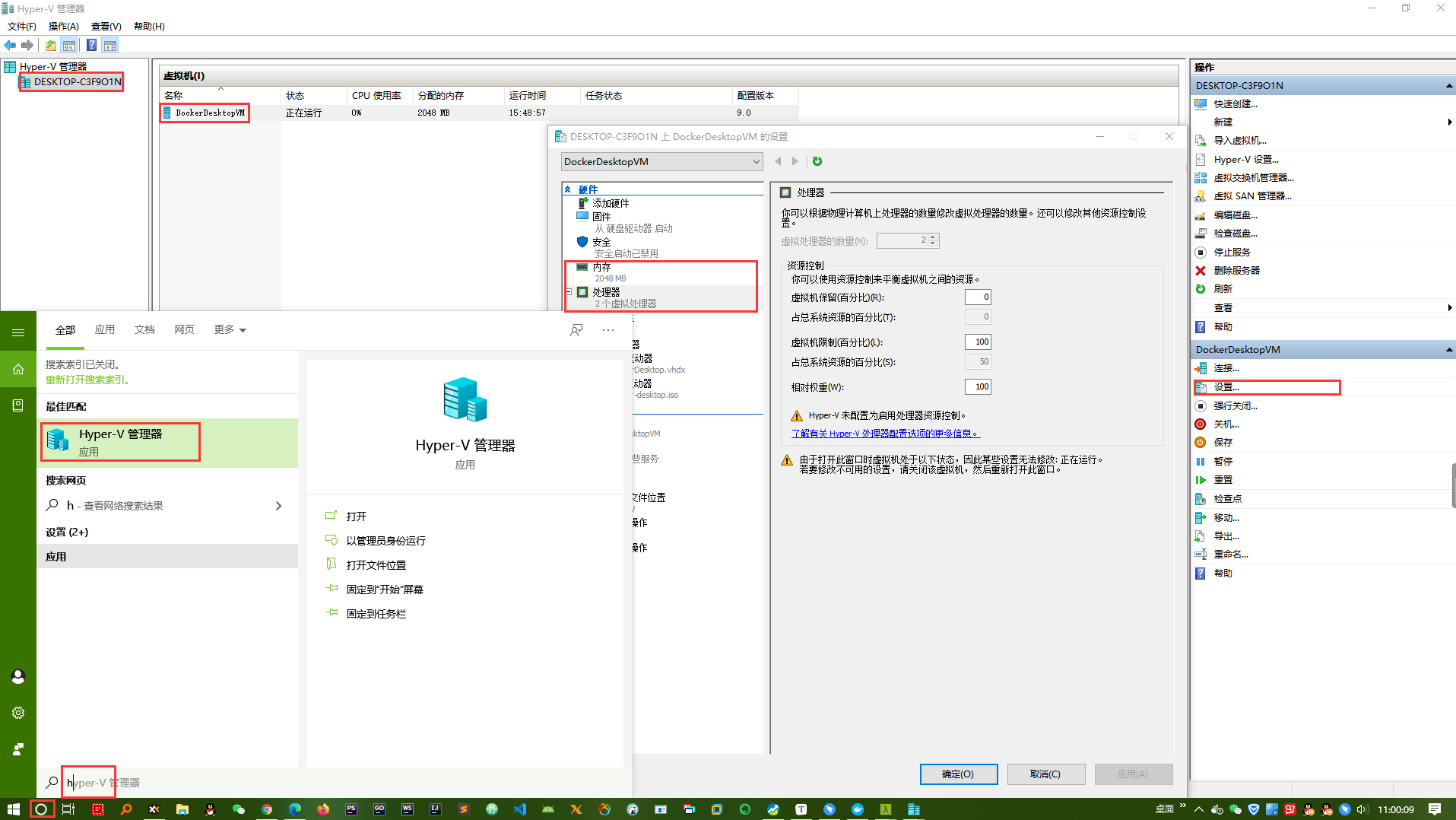Click 以管理员身份运行 in search results
This screenshot has height=820, width=1456.
[x=385, y=541]
